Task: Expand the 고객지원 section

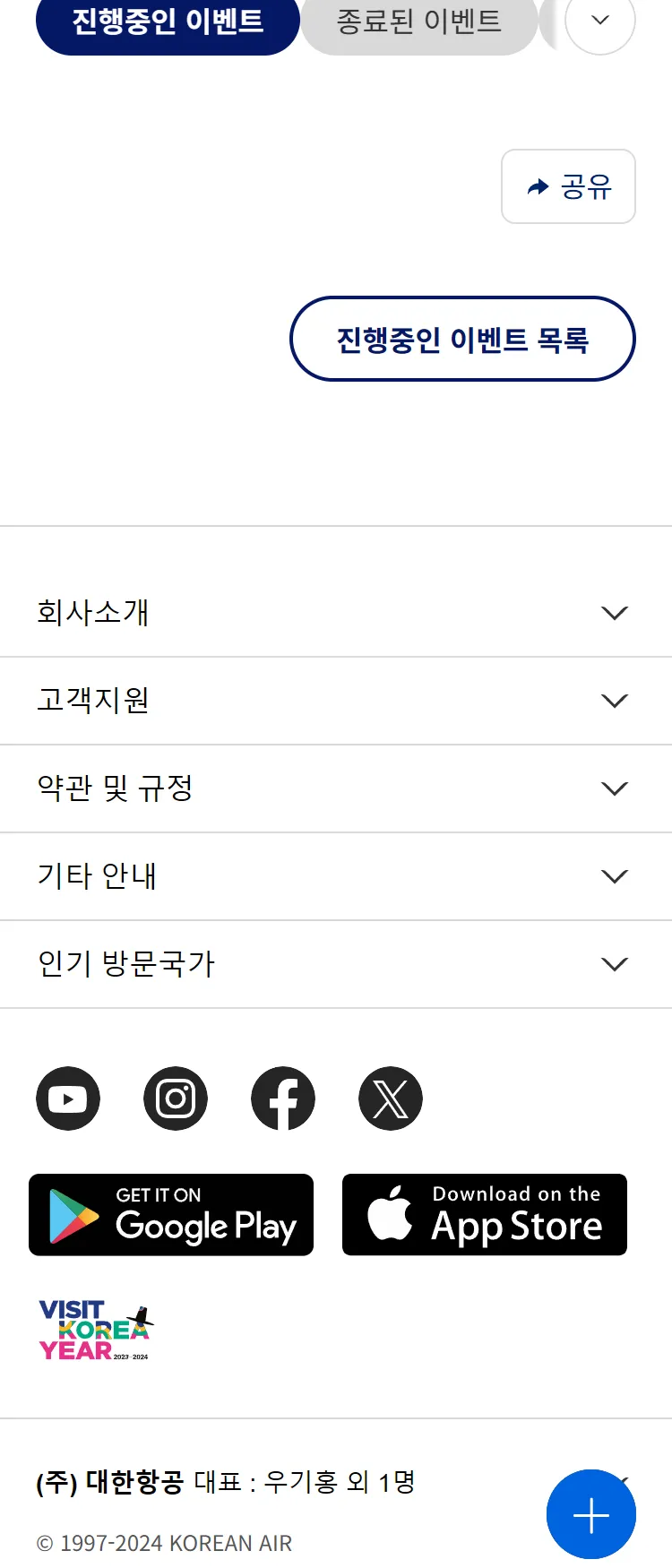Action: (336, 701)
